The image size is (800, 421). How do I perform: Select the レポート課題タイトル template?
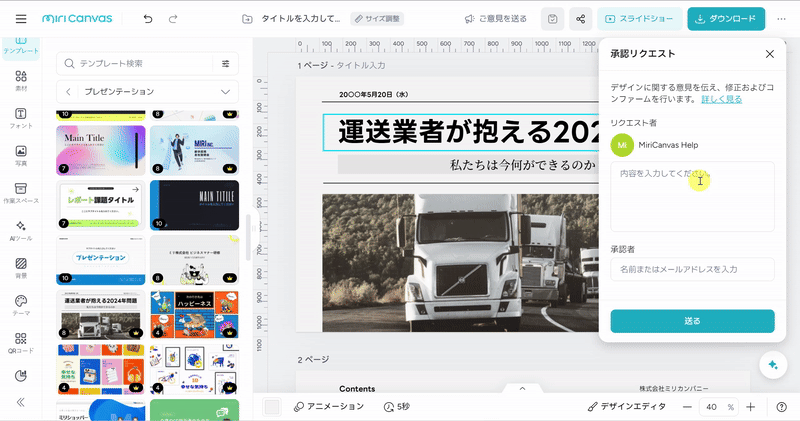pyautogui.click(x=101, y=205)
